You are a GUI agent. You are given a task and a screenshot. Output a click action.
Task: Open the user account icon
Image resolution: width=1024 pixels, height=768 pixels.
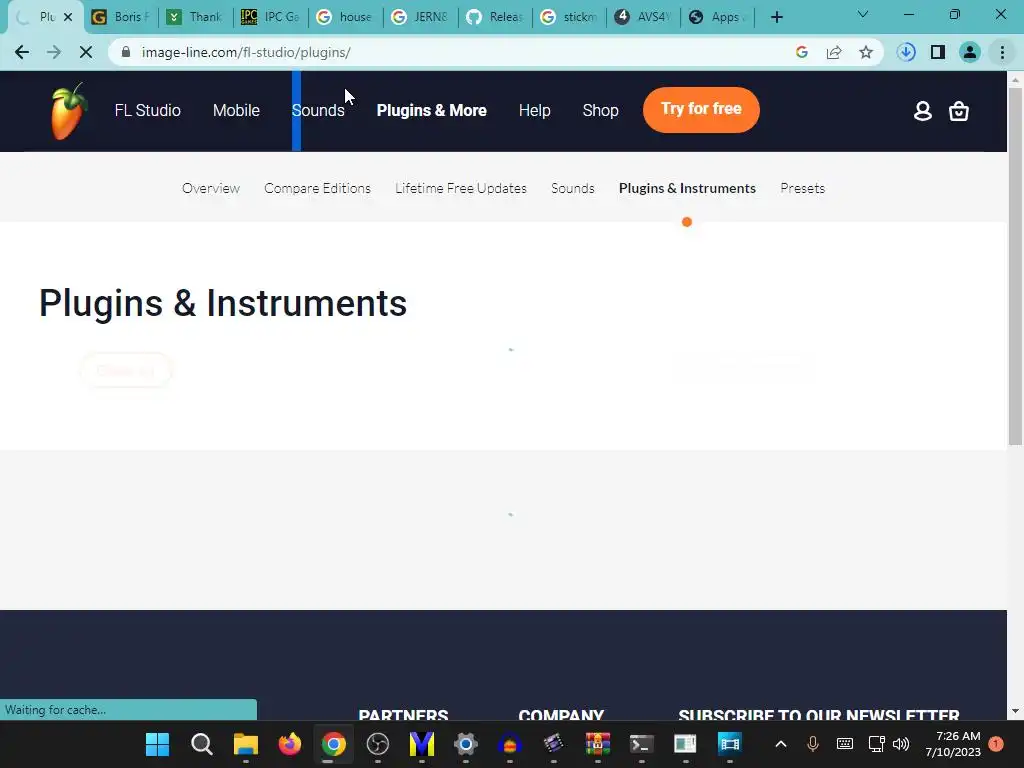tap(922, 111)
